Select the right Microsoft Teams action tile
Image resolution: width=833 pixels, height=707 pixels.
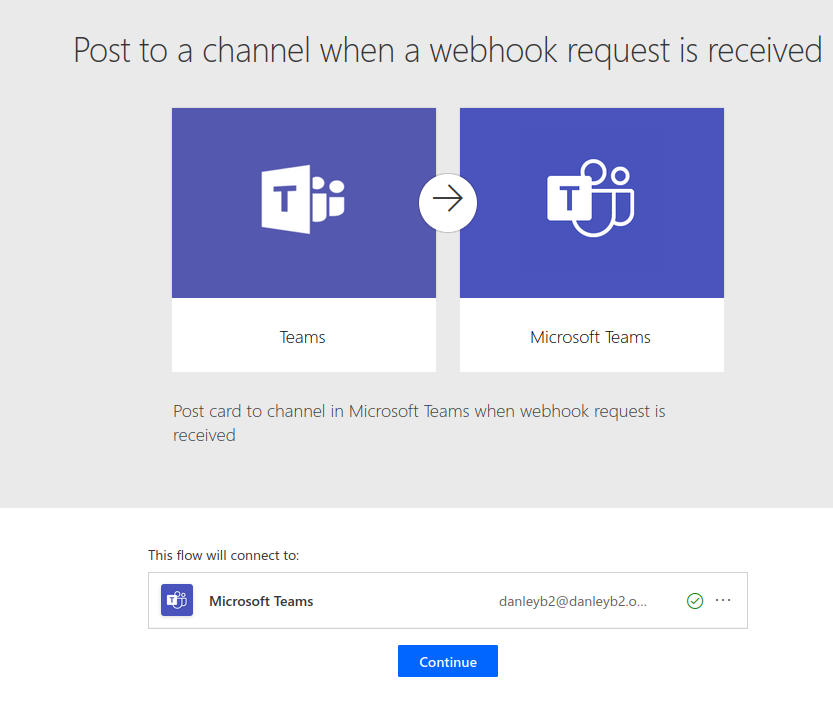[591, 240]
